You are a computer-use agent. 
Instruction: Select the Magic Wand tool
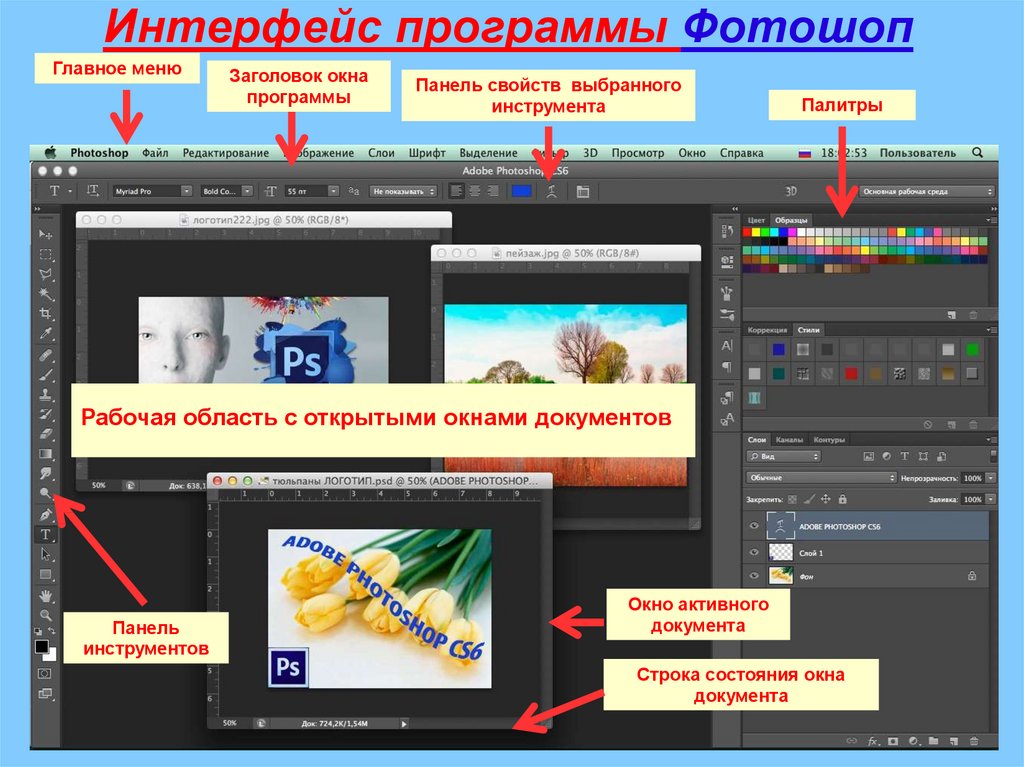click(x=45, y=294)
